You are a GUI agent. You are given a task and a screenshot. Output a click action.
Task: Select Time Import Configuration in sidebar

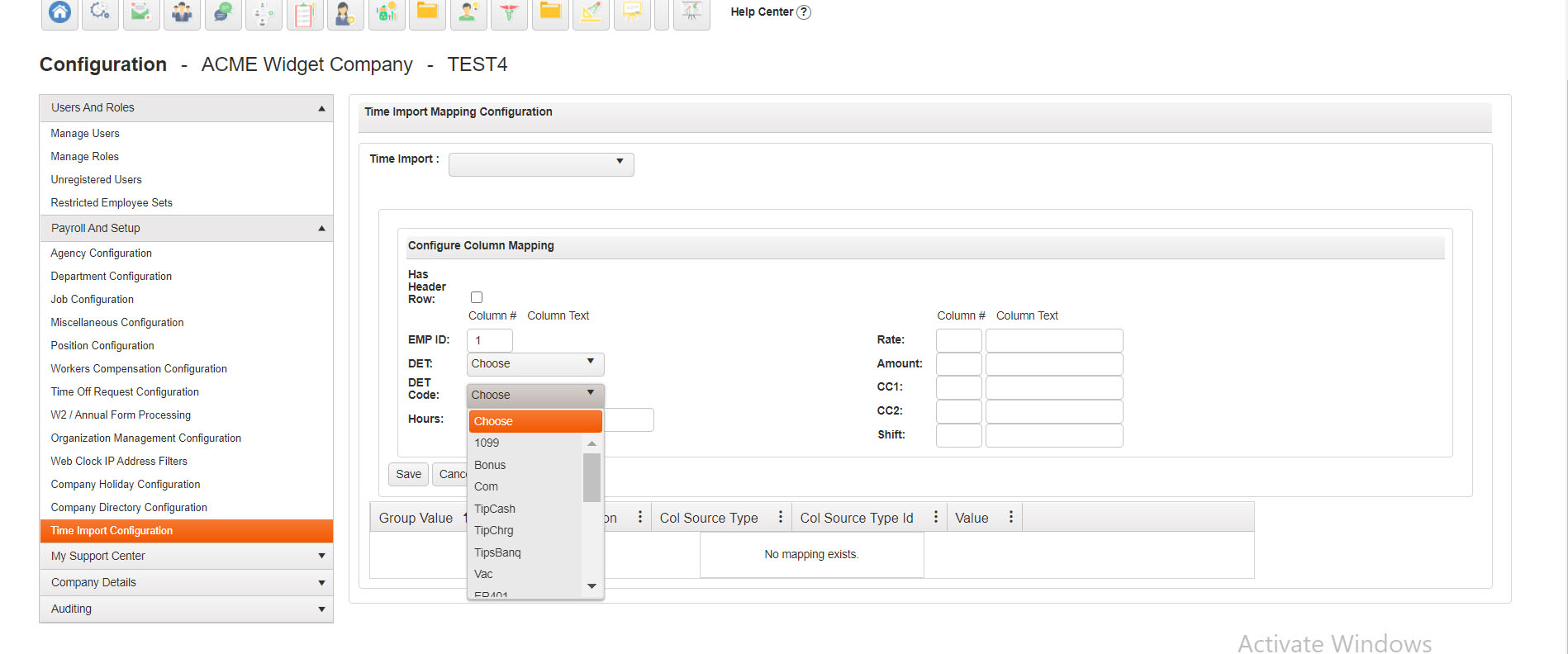186,531
